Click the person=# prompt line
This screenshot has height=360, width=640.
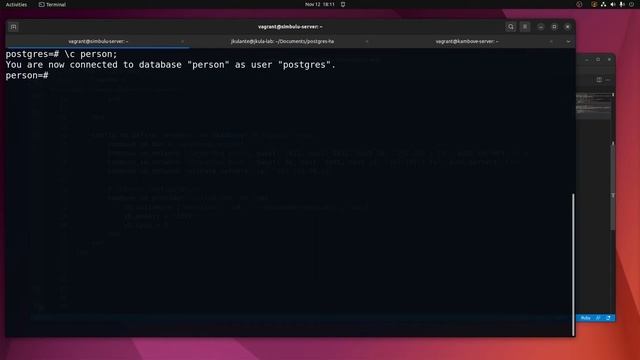click(27, 76)
